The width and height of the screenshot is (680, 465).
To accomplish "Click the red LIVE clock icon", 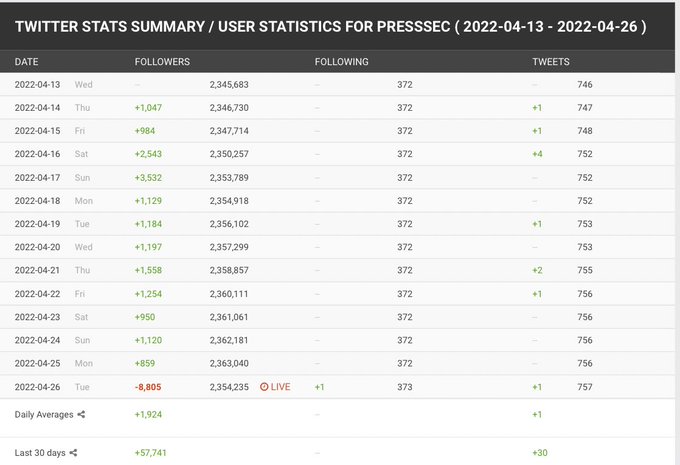I will click(x=265, y=386).
